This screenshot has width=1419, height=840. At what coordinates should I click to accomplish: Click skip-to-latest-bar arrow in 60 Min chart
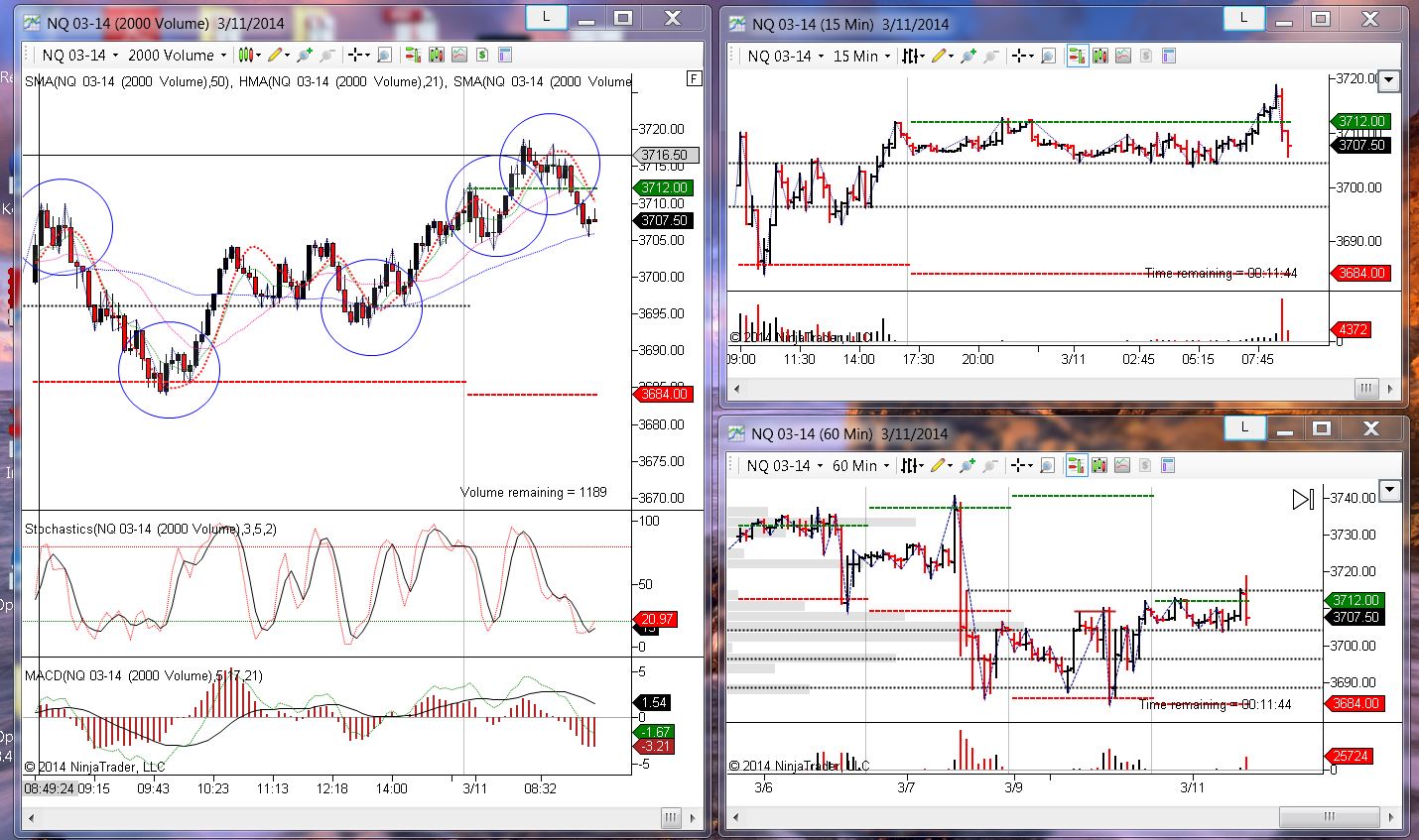1303,499
